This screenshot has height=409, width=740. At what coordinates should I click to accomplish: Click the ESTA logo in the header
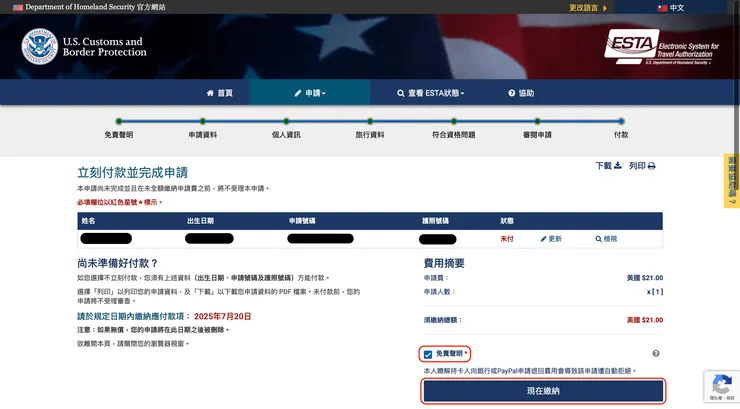[x=662, y=47]
